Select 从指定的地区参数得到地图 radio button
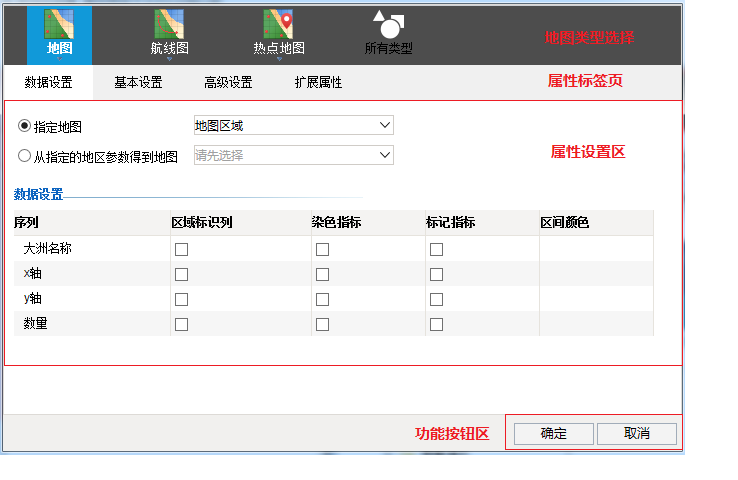The width and height of the screenshot is (738, 480). (24, 156)
